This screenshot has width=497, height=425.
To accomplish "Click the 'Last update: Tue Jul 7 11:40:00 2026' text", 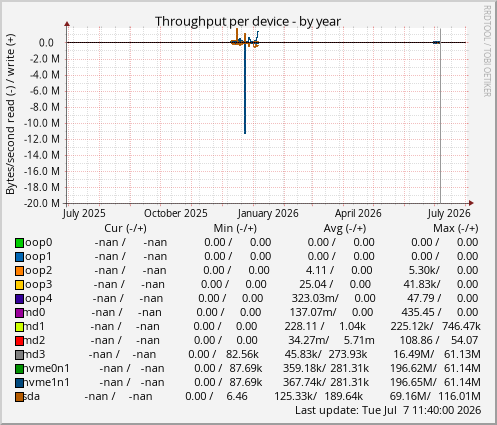I will pyautogui.click(x=388, y=410).
